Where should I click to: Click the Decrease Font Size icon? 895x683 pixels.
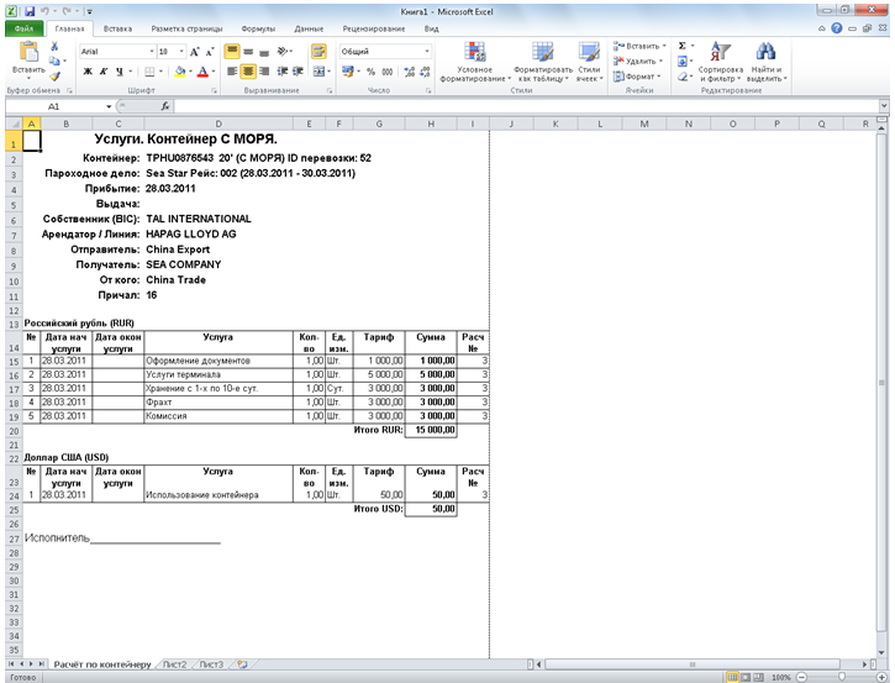coord(209,52)
